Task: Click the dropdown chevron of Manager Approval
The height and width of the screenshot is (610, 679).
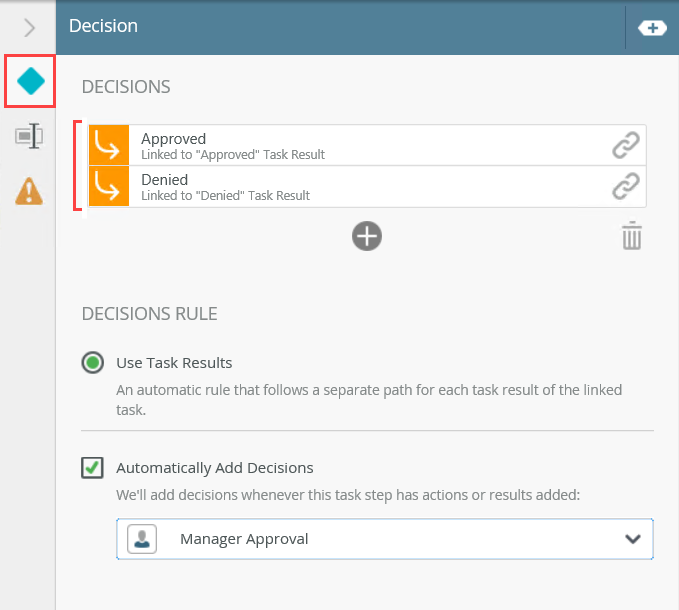Action: click(633, 539)
